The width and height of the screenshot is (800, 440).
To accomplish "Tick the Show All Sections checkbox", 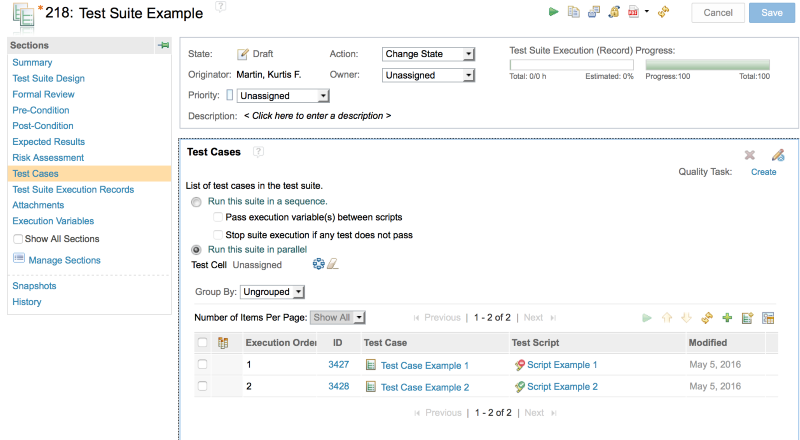I will (18, 239).
